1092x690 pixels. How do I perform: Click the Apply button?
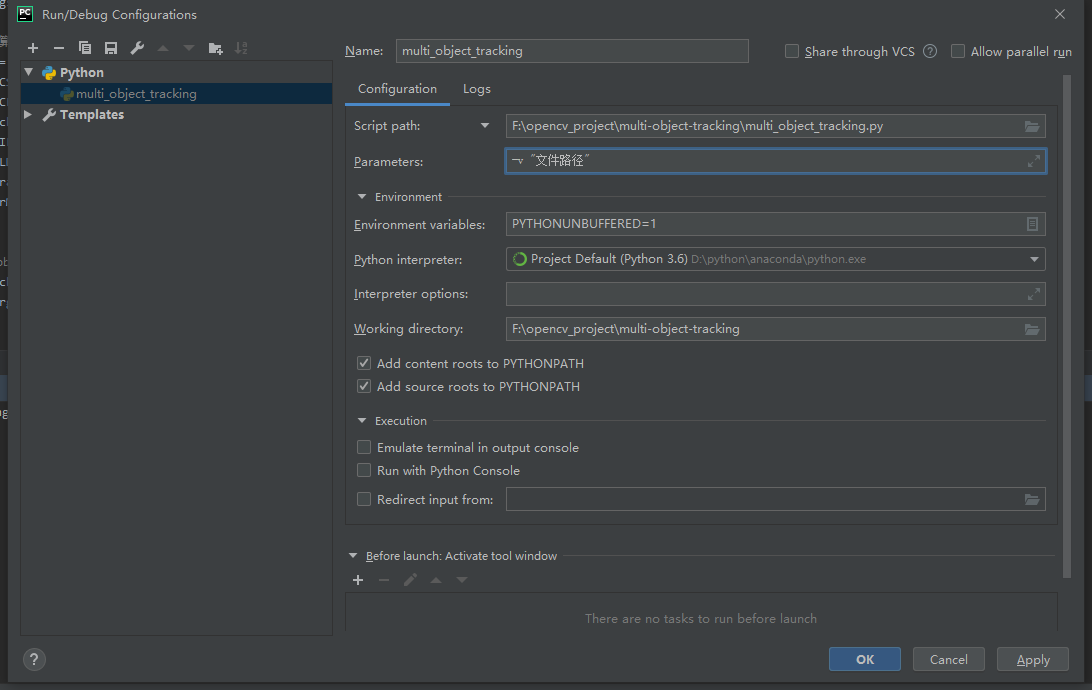coord(1033,659)
